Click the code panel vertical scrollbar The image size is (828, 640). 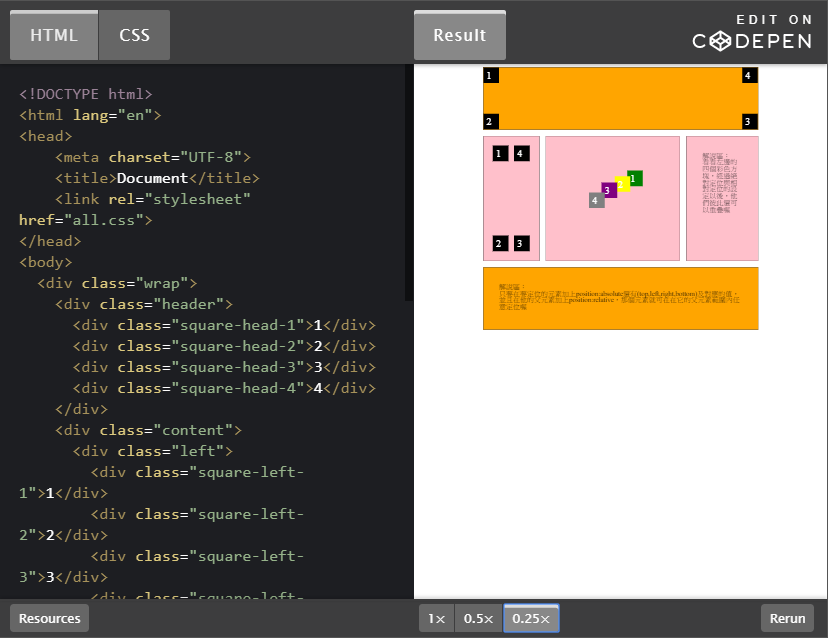tap(409, 183)
